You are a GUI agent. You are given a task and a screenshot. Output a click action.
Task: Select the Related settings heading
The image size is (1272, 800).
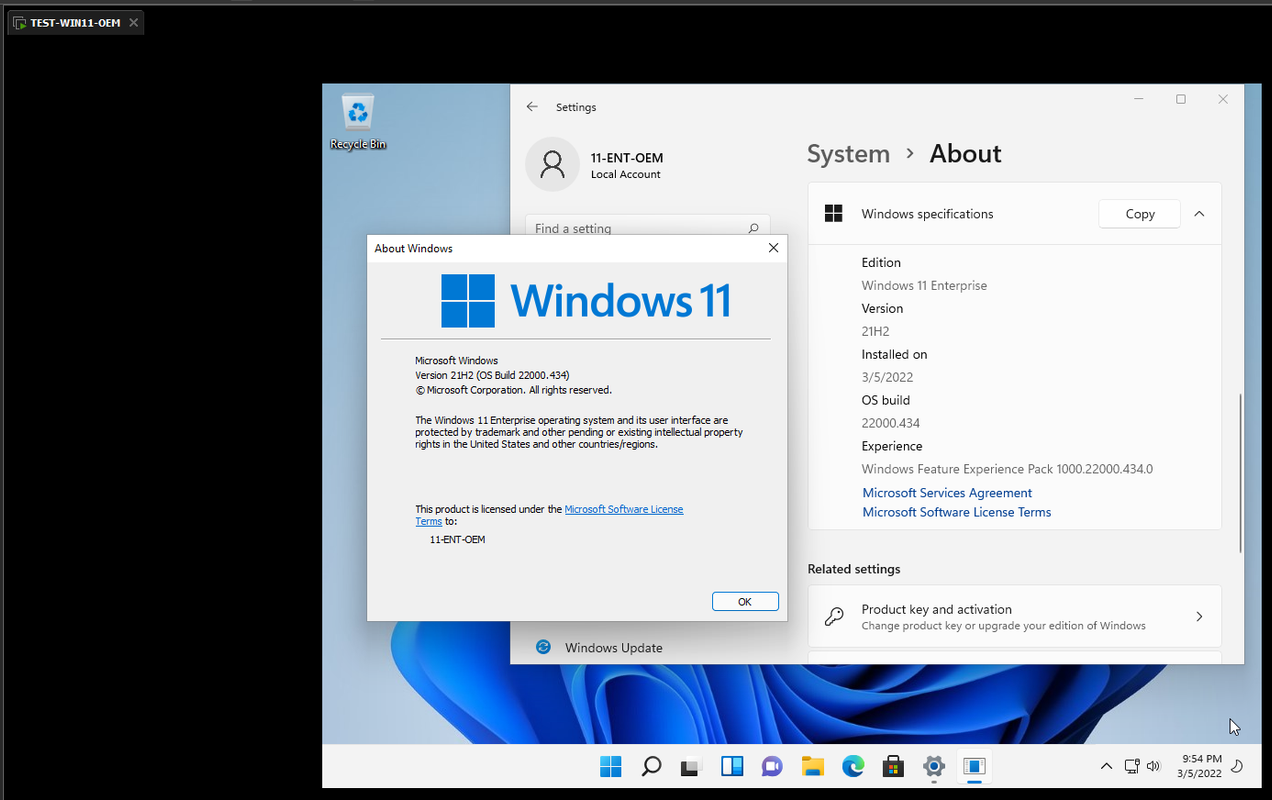(x=854, y=569)
